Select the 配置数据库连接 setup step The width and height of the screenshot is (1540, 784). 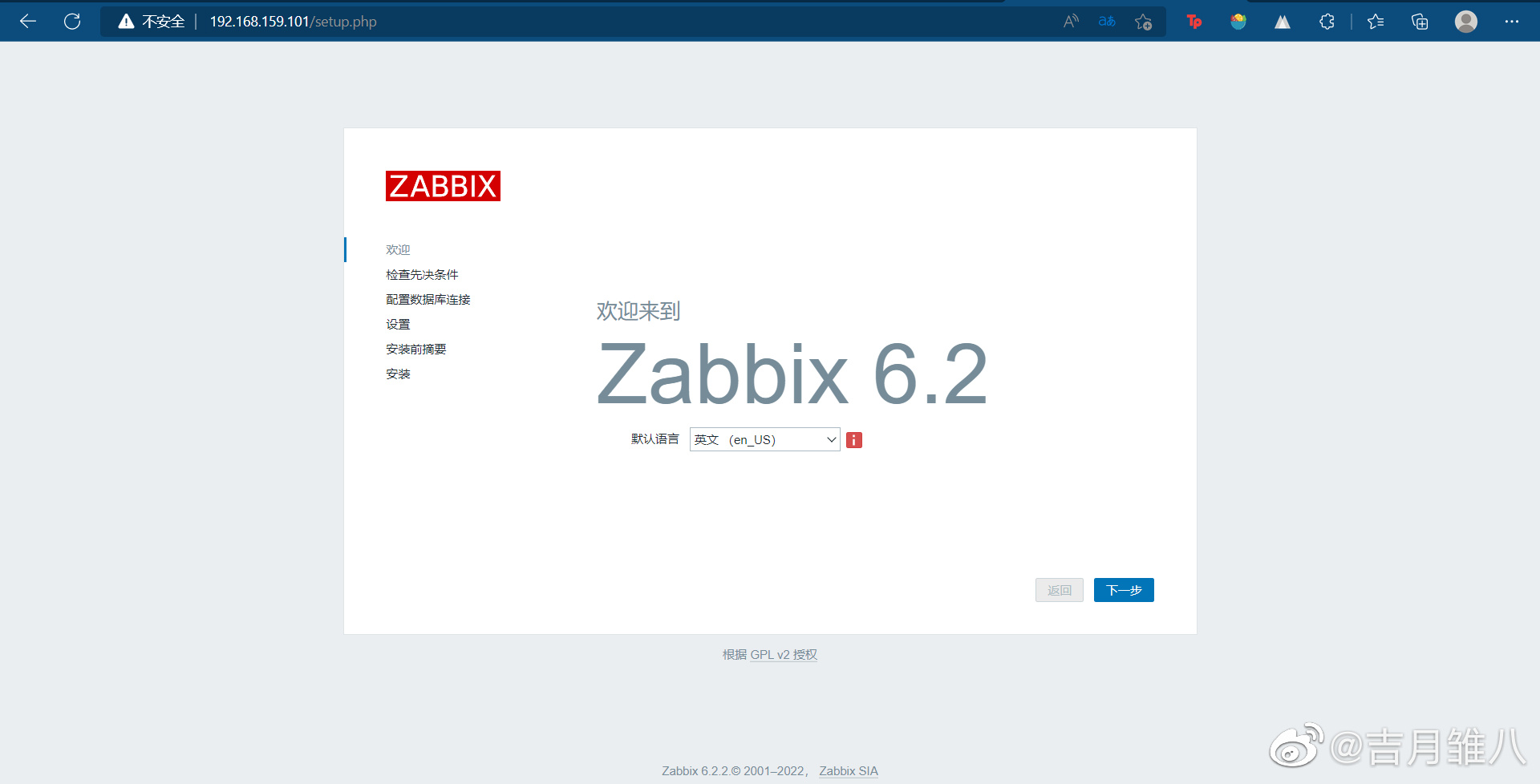click(x=428, y=300)
